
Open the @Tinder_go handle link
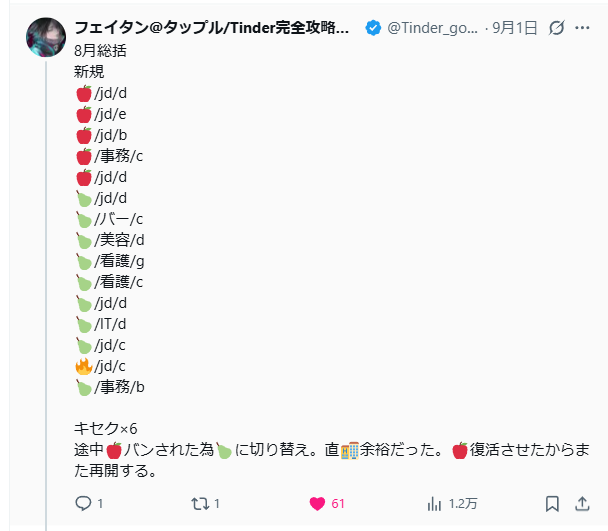432,28
